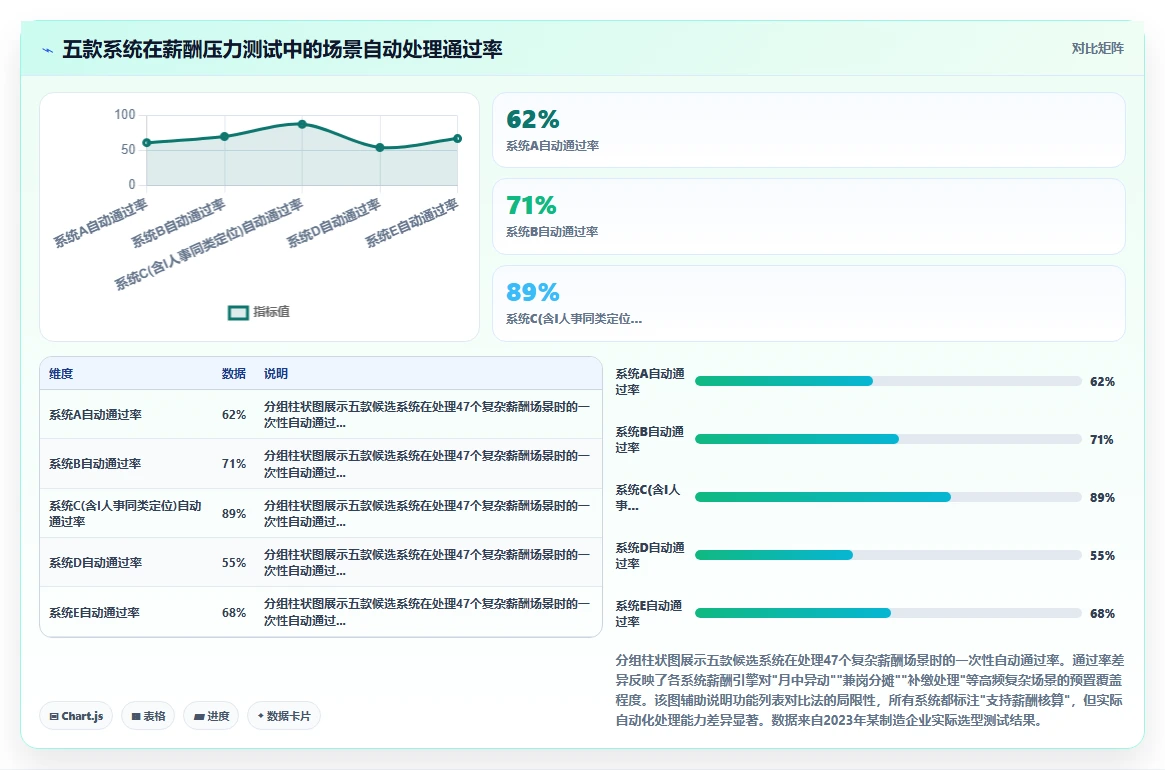Click the 系统C peak point on line chart

[302, 124]
